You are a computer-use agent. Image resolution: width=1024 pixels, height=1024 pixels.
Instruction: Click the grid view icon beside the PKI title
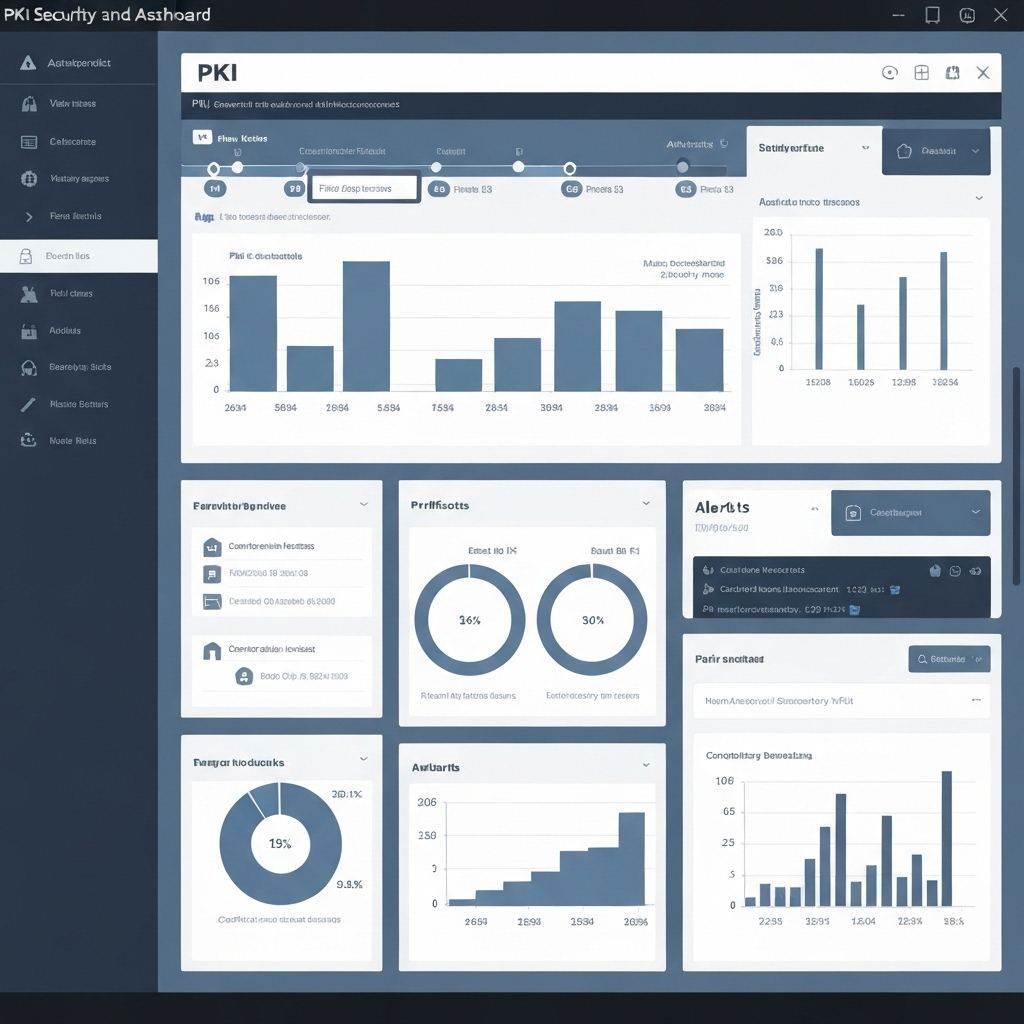coord(921,72)
